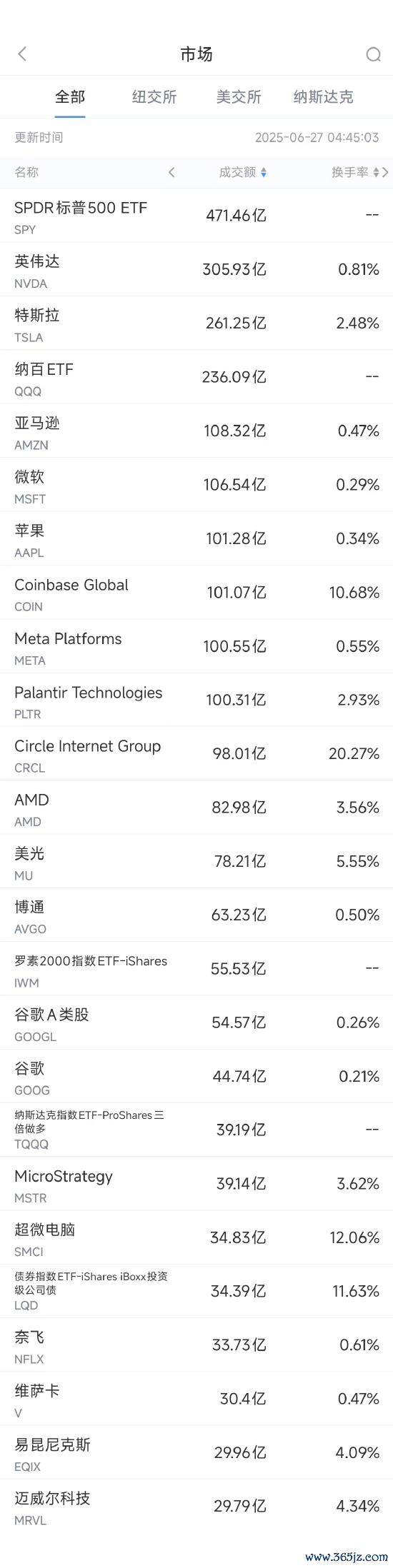
Task: Switch to the 纽交所 tab
Action: click(154, 97)
